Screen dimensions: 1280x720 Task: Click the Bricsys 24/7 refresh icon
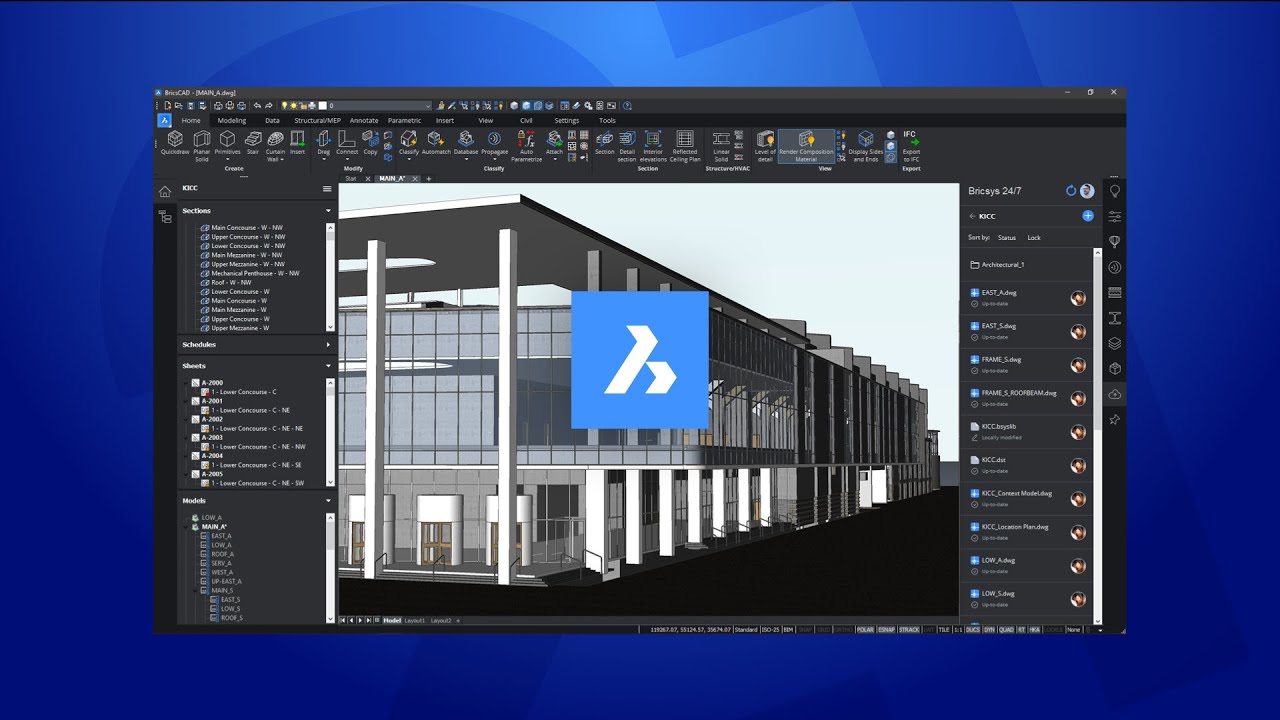(x=1071, y=191)
